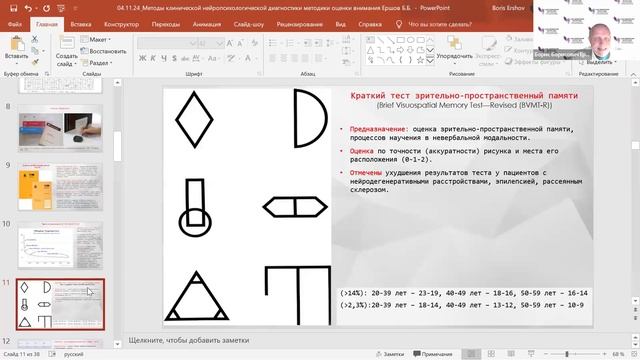Toggle strikethrough formatting

pos(185,58)
